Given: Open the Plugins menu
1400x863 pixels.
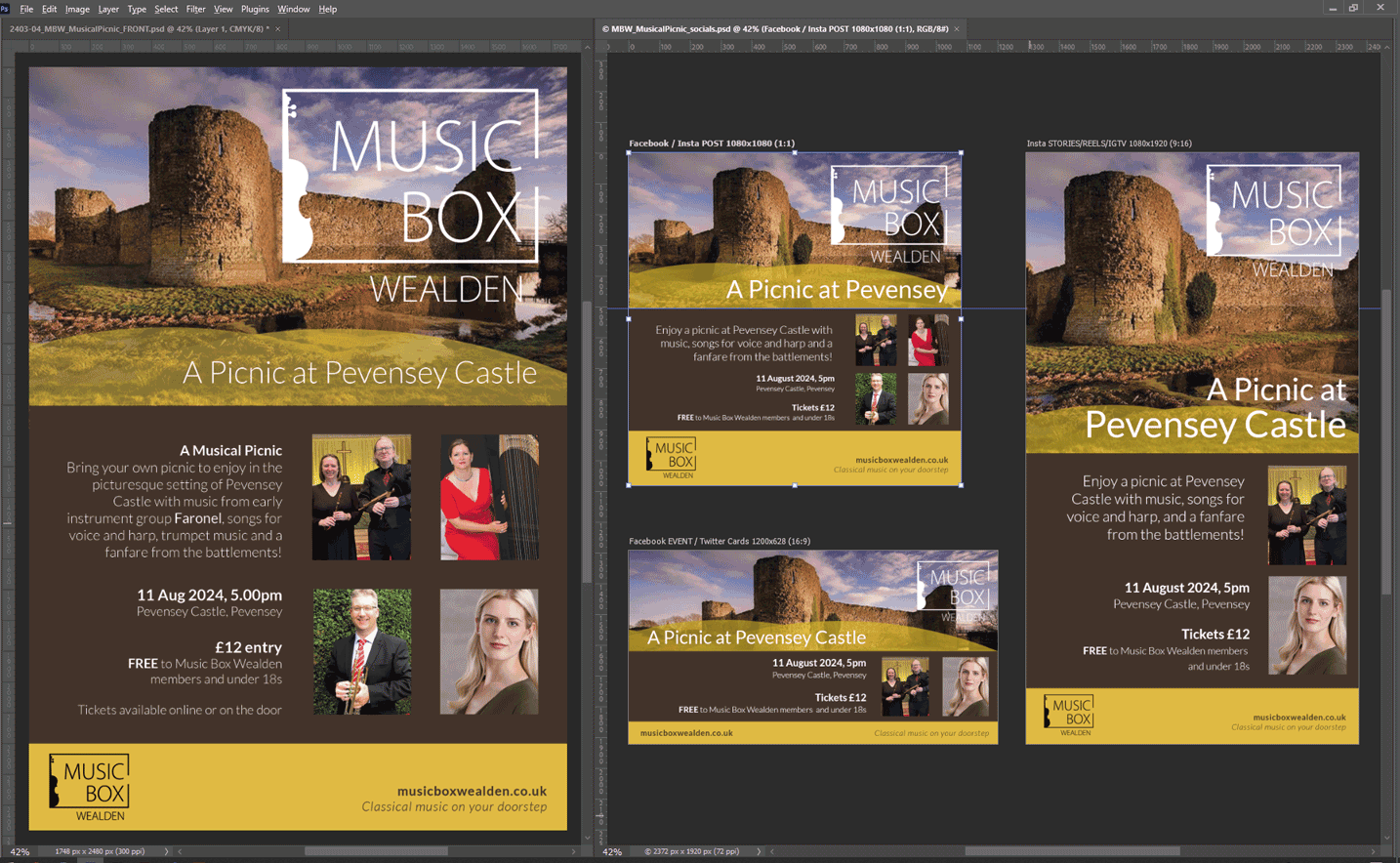Looking at the screenshot, I should (x=255, y=9).
